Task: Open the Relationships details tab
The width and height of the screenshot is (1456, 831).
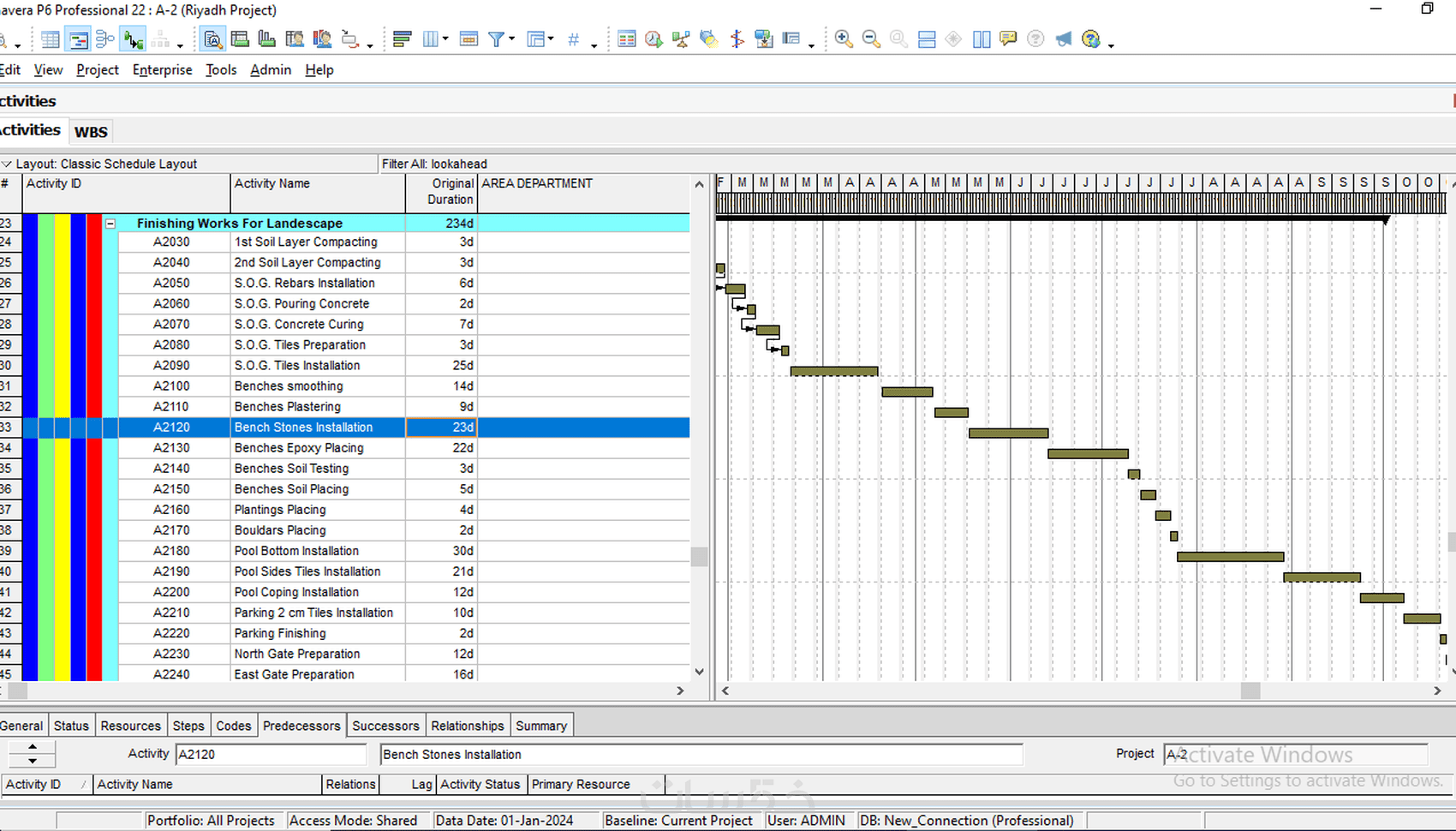Action: click(x=468, y=726)
